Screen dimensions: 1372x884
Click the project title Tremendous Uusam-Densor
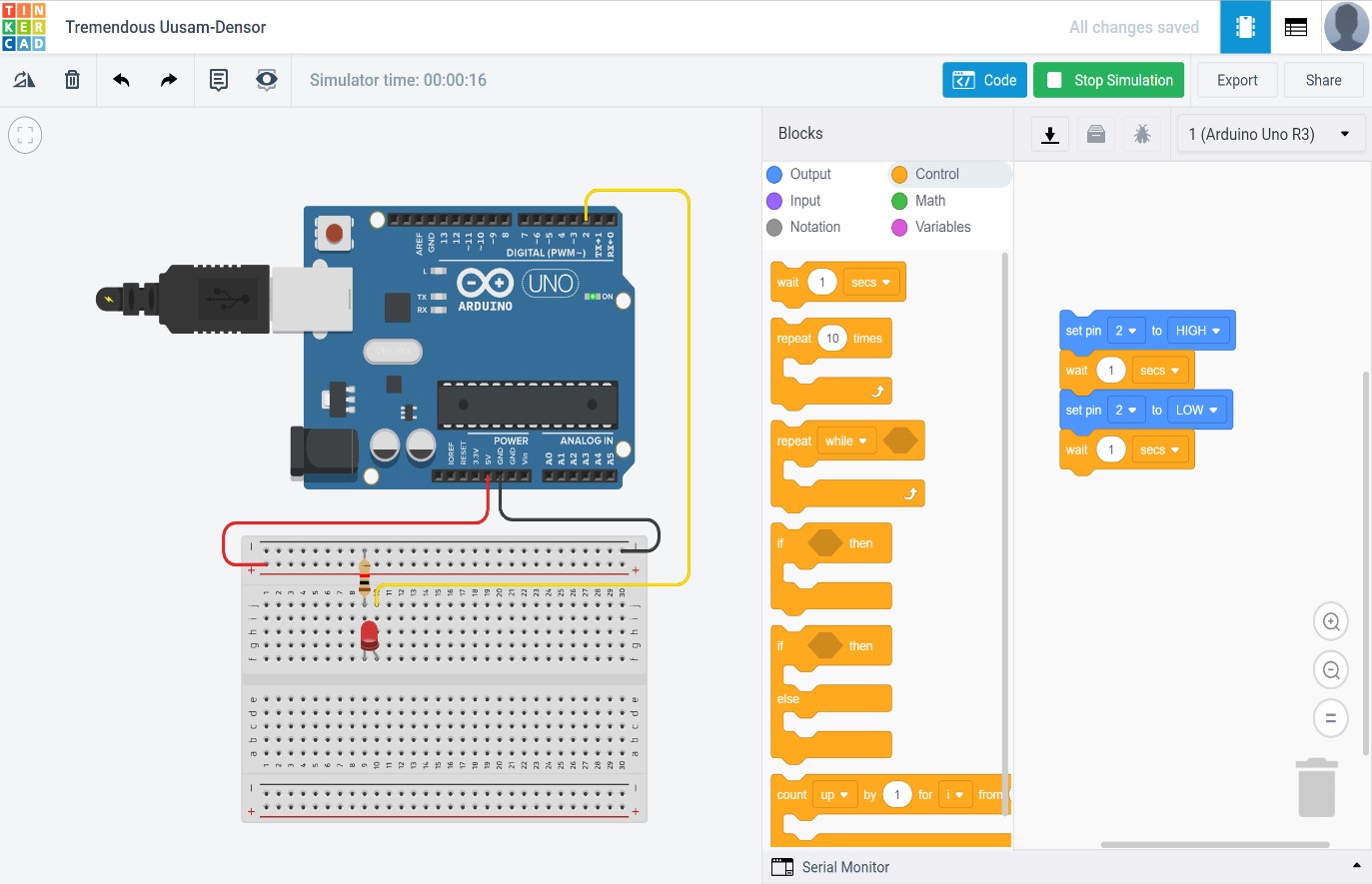tap(166, 27)
